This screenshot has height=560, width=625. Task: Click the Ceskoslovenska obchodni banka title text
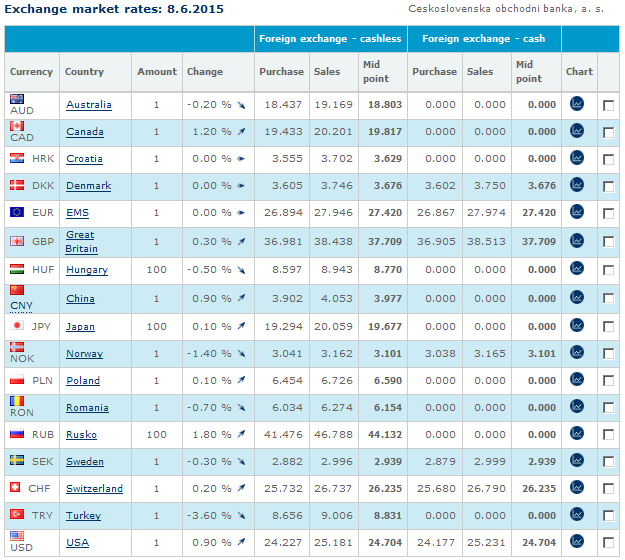[506, 9]
